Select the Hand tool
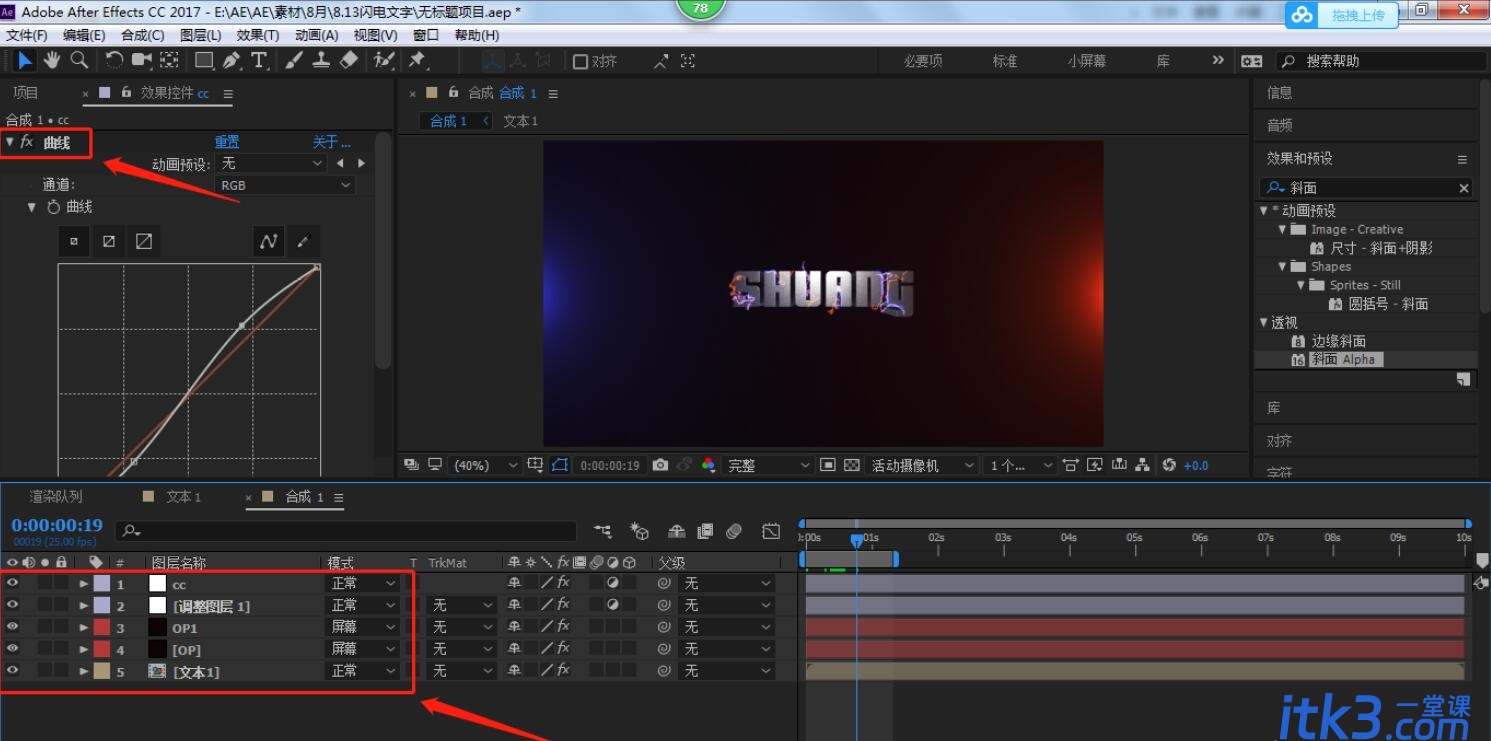The image size is (1491, 741). (x=52, y=61)
